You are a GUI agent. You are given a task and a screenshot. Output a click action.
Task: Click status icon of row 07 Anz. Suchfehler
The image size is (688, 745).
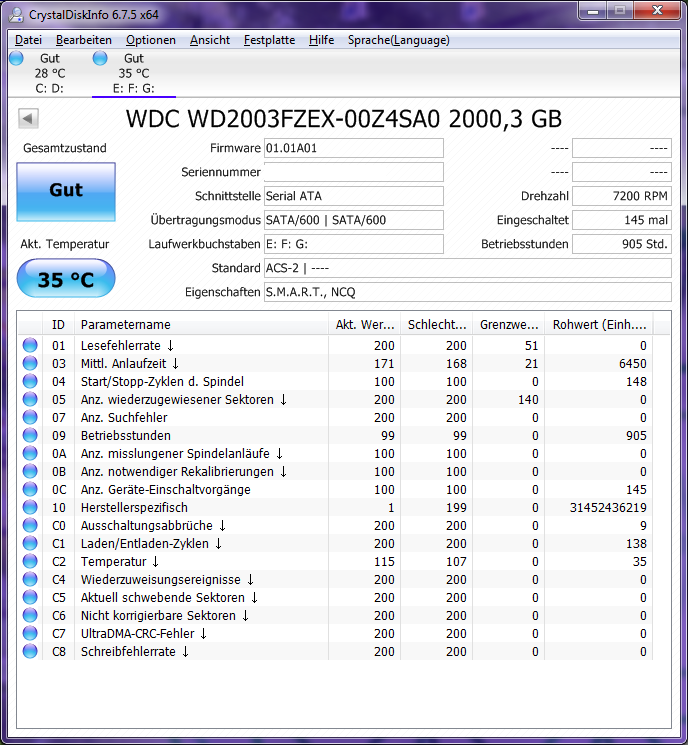tap(30, 417)
